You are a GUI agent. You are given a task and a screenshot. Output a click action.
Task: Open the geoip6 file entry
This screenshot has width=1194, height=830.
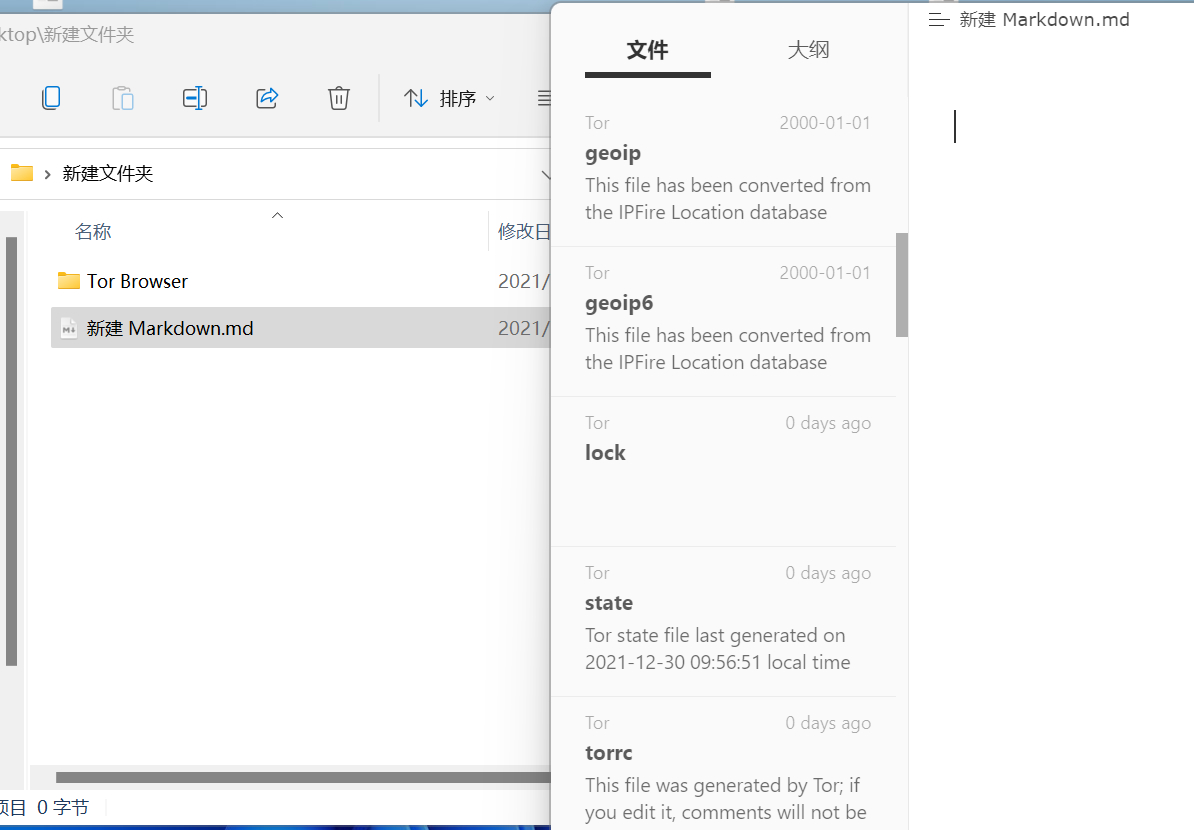tap(723, 321)
